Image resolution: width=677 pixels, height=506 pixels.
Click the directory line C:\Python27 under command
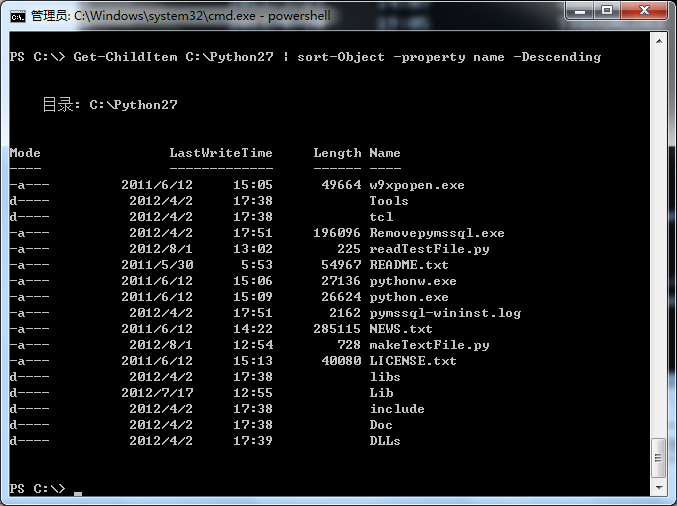tap(110, 104)
